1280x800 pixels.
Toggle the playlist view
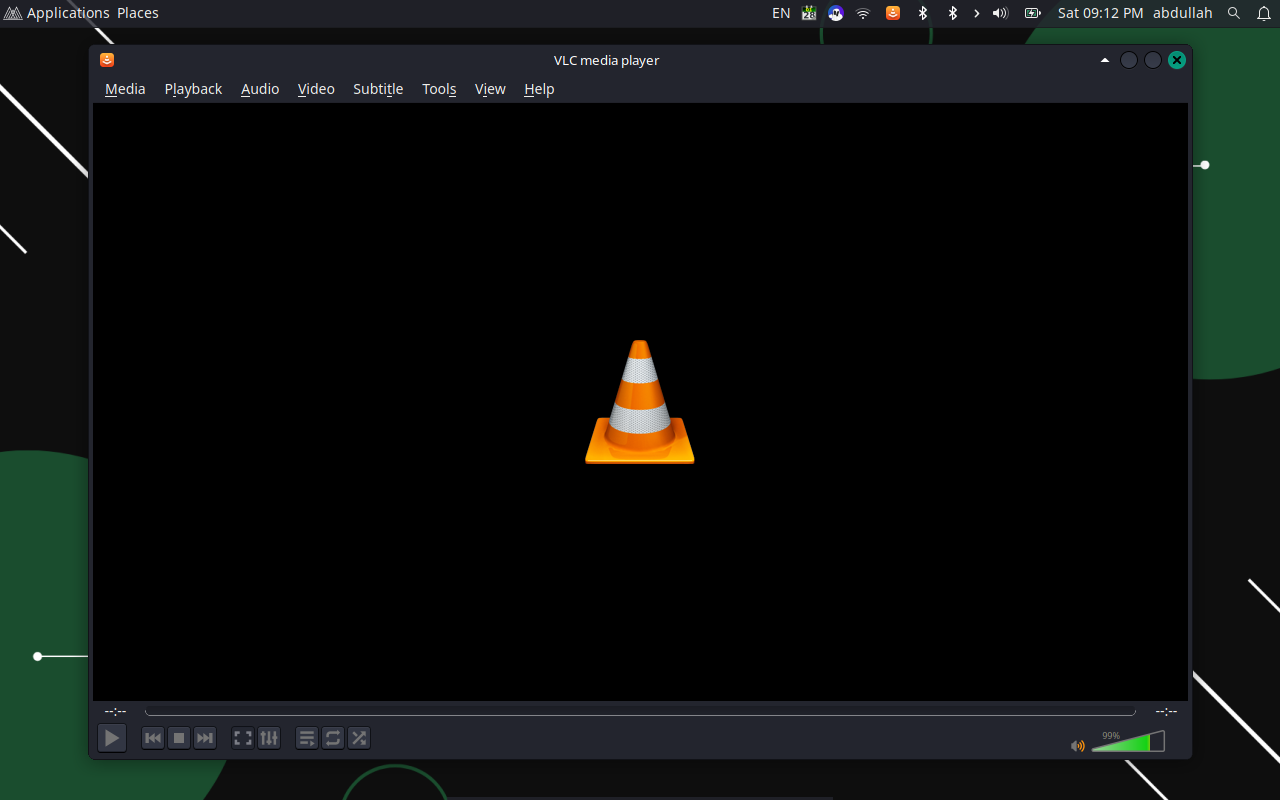coord(307,738)
